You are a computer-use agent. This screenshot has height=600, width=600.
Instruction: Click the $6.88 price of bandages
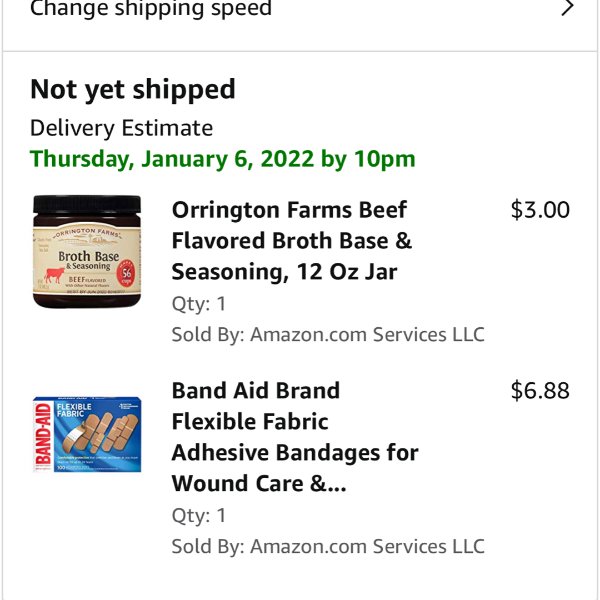pyautogui.click(x=540, y=391)
